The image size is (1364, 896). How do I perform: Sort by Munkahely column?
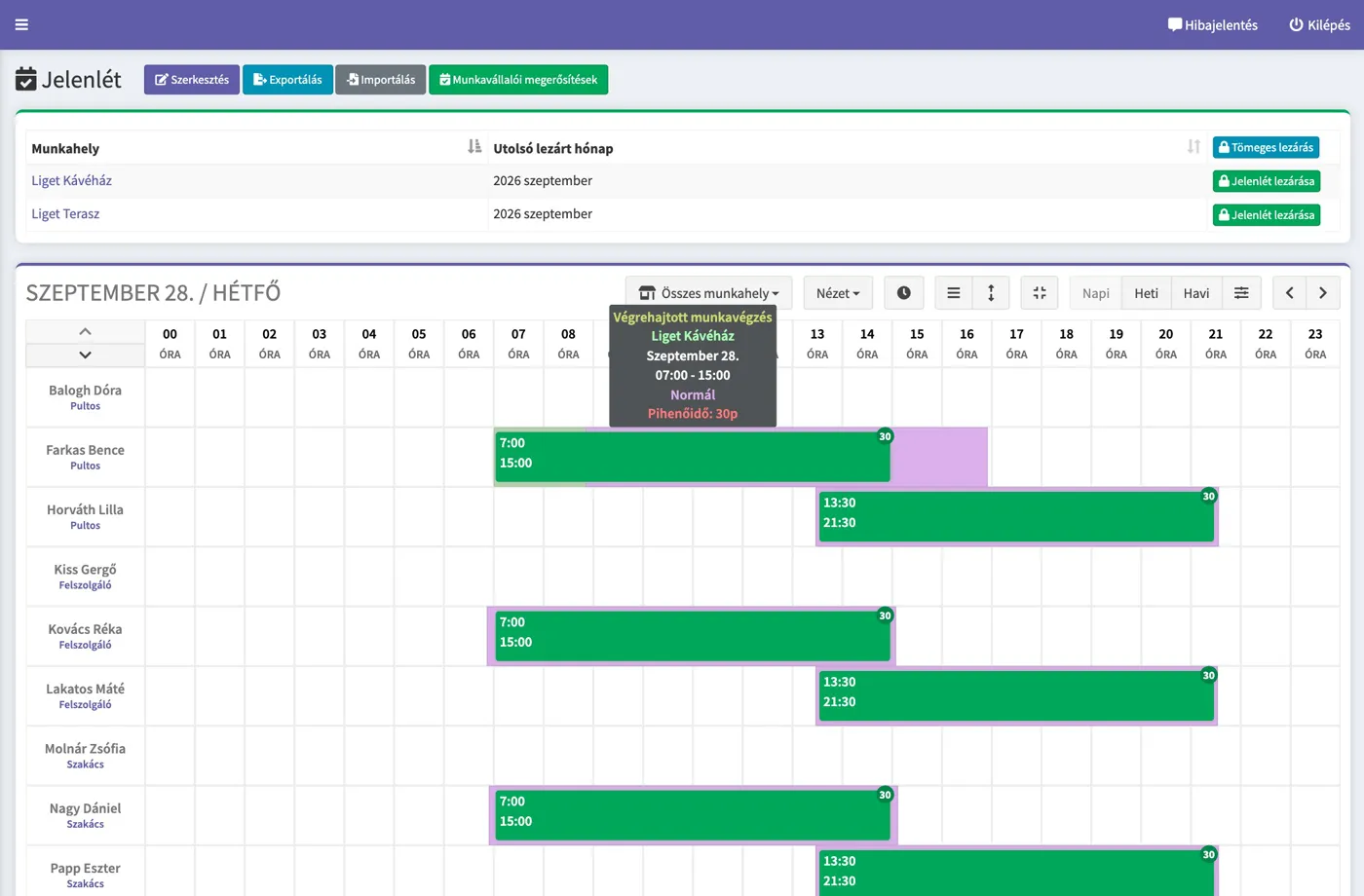pyautogui.click(x=474, y=147)
